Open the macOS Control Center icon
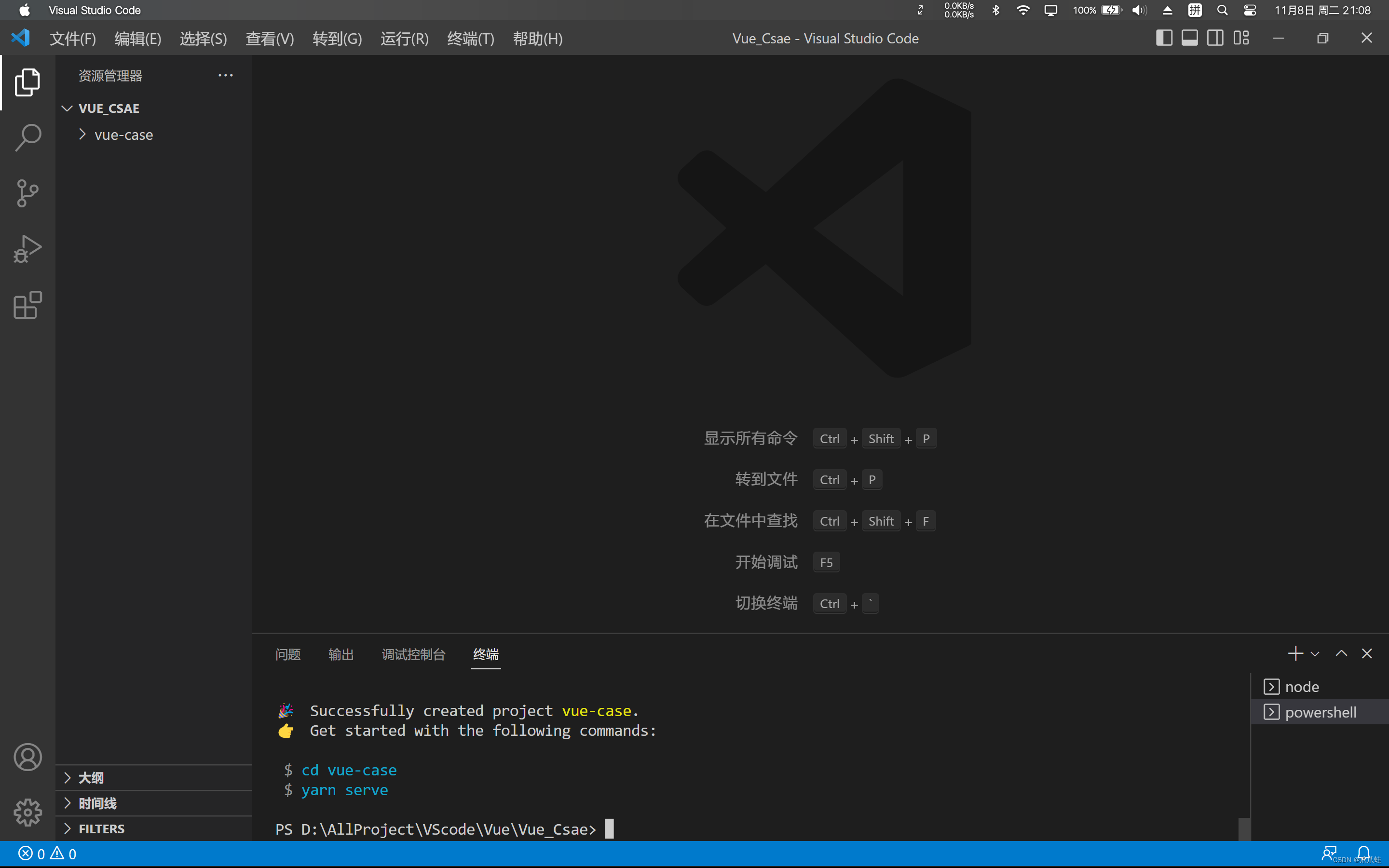This screenshot has height=868, width=1389. pos(1250,10)
